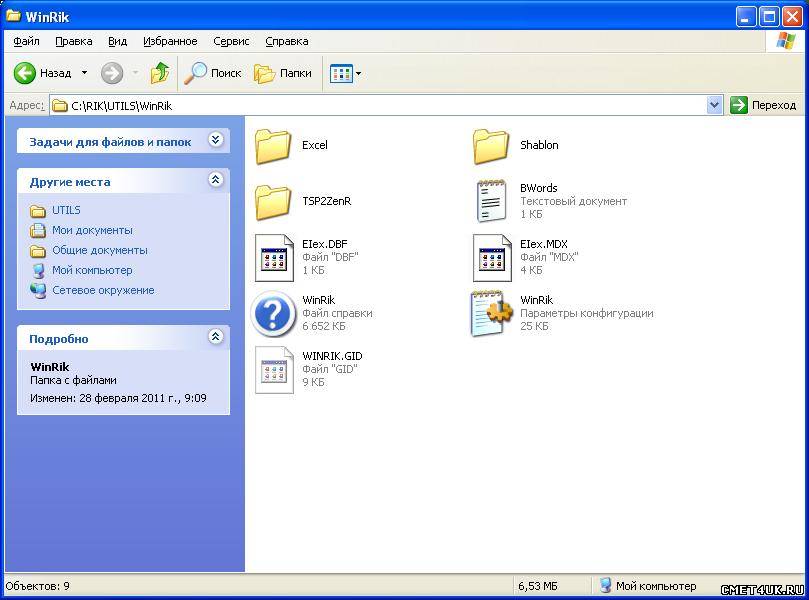The image size is (809, 600).
Task: Select the WinRik help file icon
Action: (x=274, y=314)
